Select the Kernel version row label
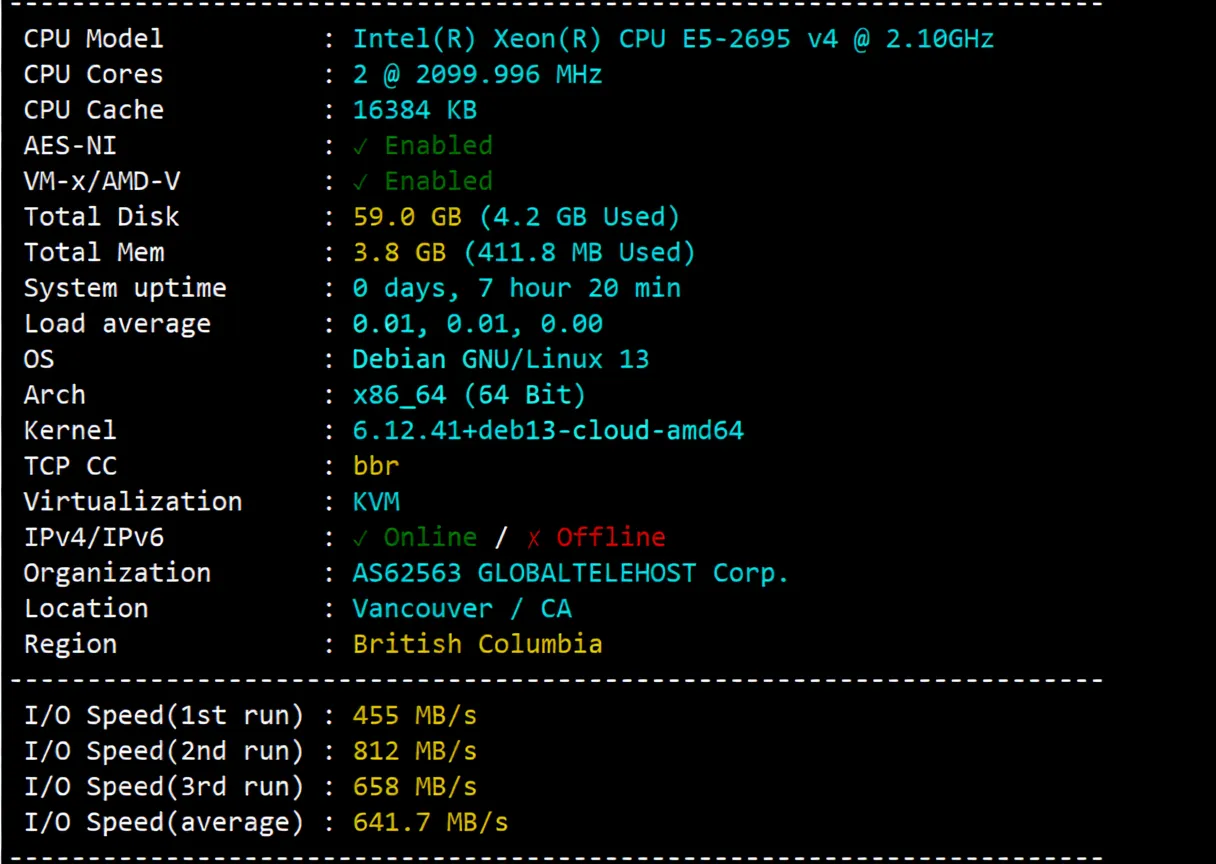1216x864 pixels. 70,430
